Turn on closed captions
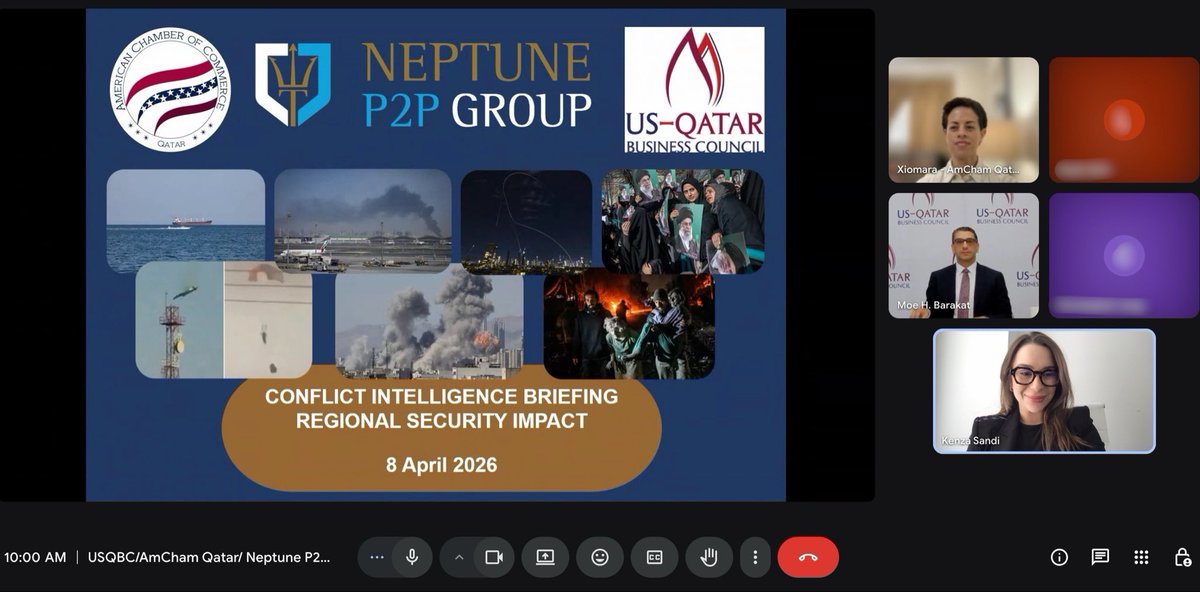This screenshot has width=1200, height=592. point(655,557)
